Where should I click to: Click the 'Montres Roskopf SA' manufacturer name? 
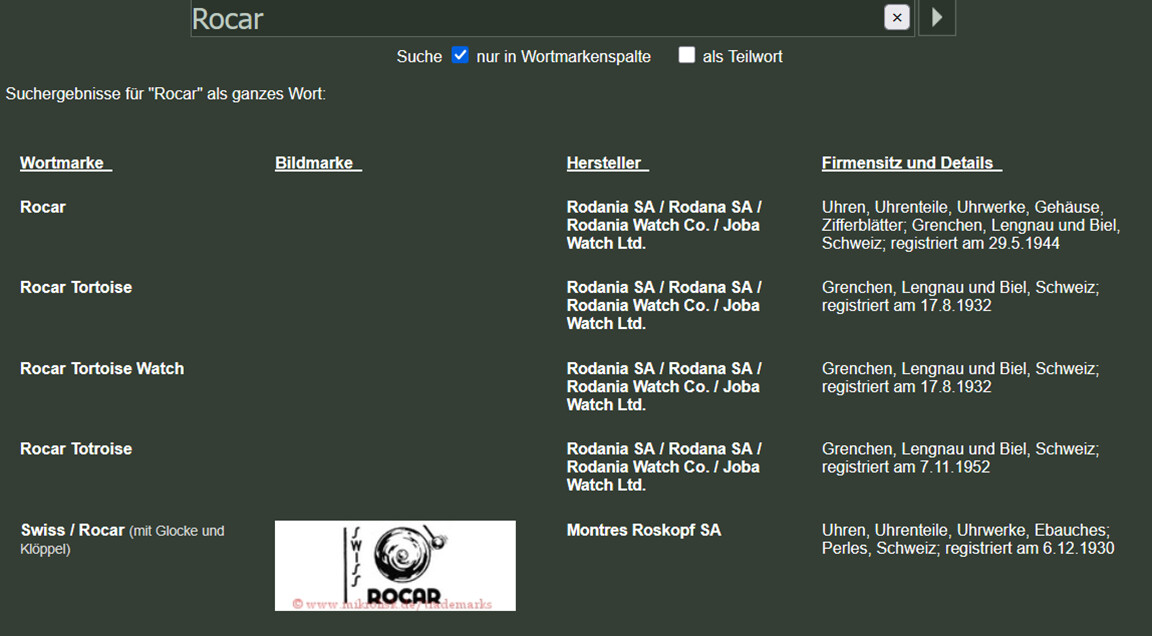[x=643, y=530]
